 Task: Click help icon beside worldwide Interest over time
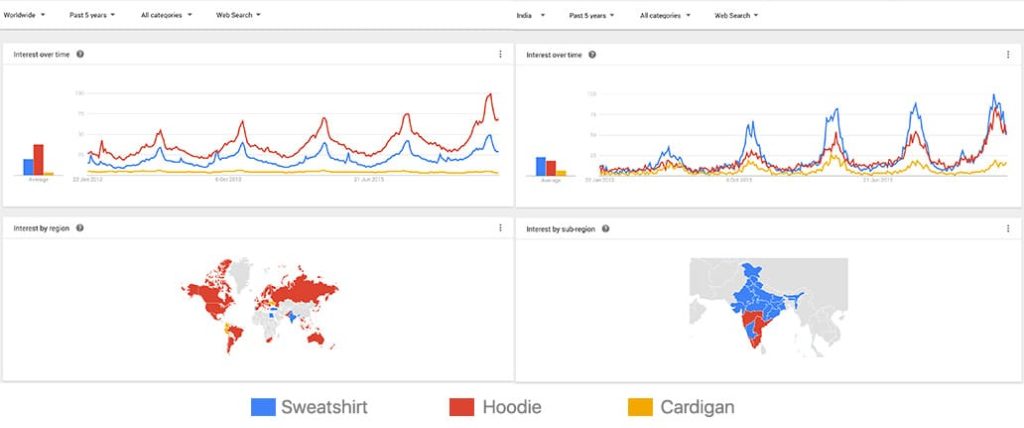80,54
